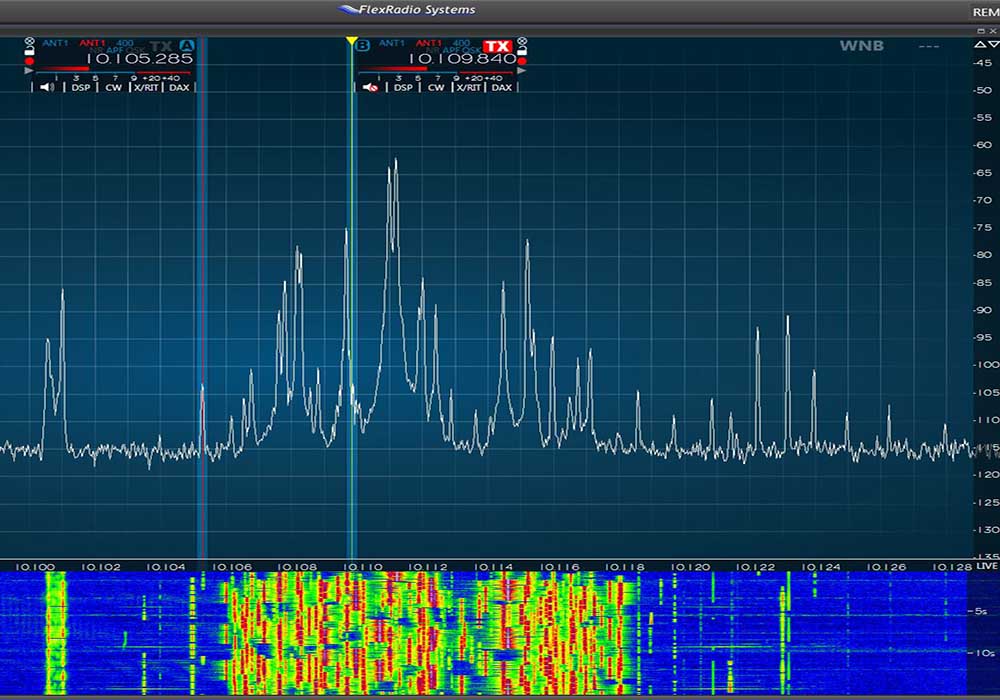Click the 10.128 frequency scale label
1000x700 pixels.
[952, 567]
